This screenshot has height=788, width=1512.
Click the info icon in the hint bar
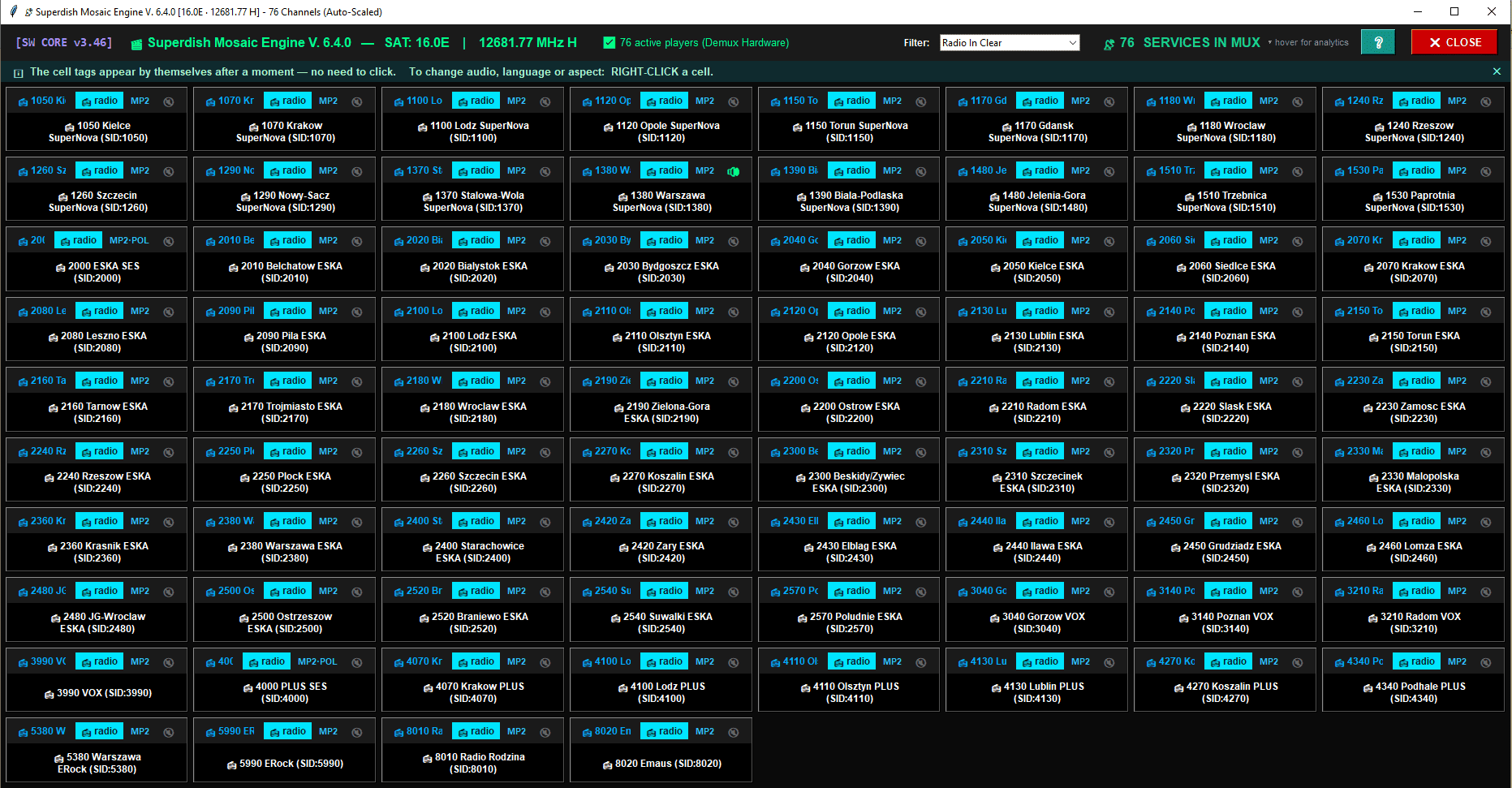click(x=19, y=73)
